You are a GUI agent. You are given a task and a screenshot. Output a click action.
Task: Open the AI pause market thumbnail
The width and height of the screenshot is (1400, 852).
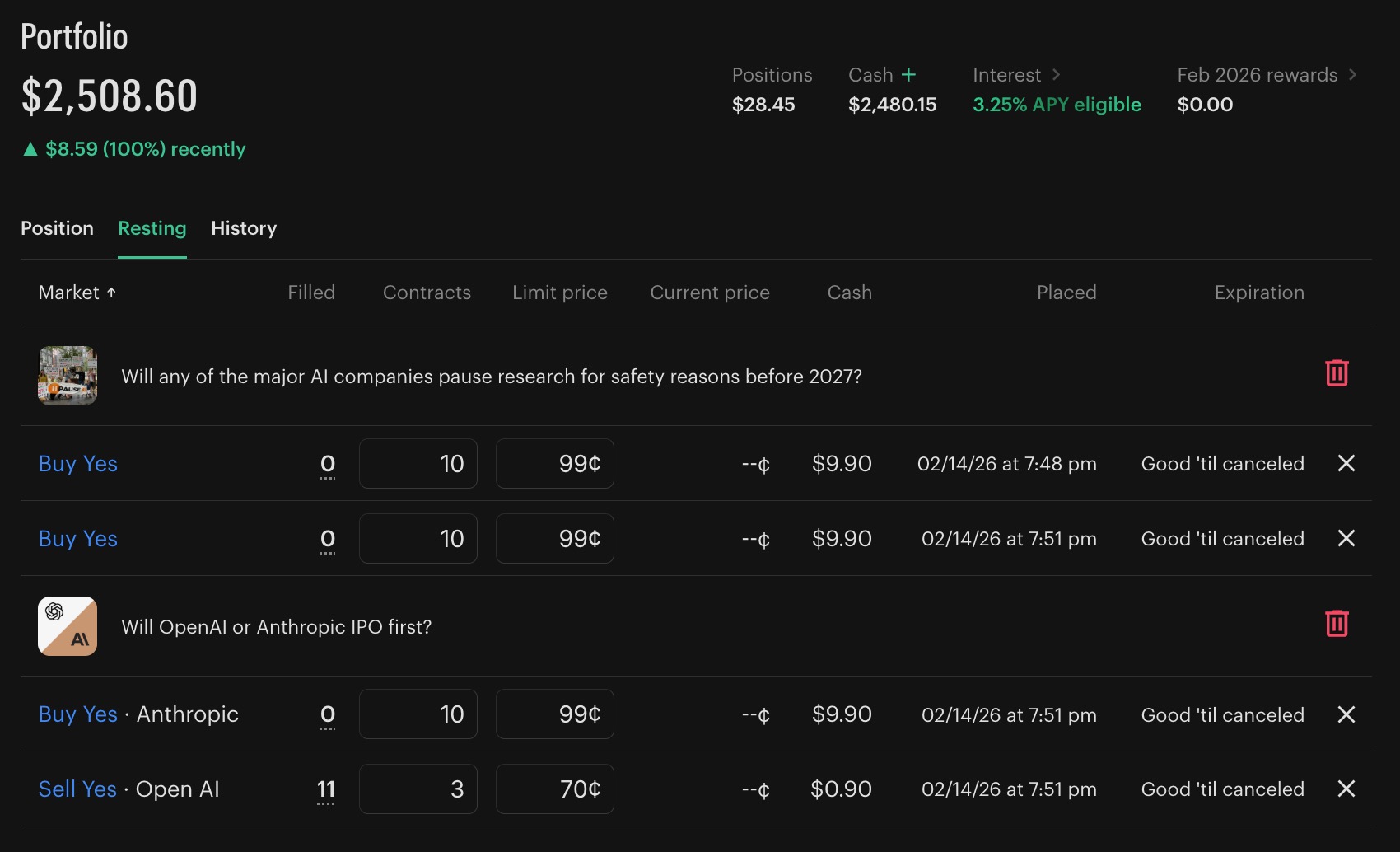(68, 376)
